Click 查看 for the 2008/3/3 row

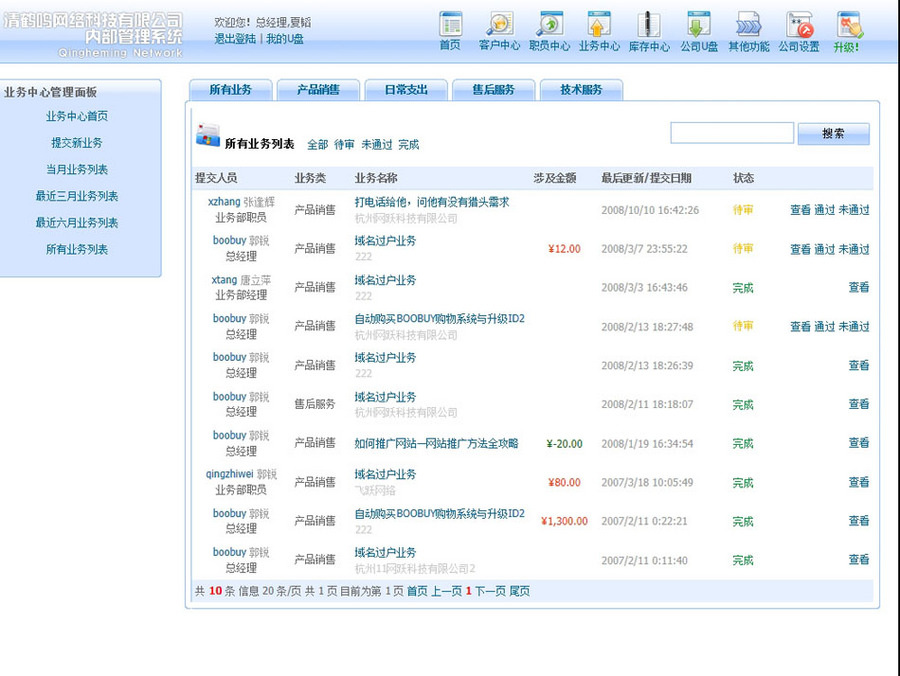point(859,288)
